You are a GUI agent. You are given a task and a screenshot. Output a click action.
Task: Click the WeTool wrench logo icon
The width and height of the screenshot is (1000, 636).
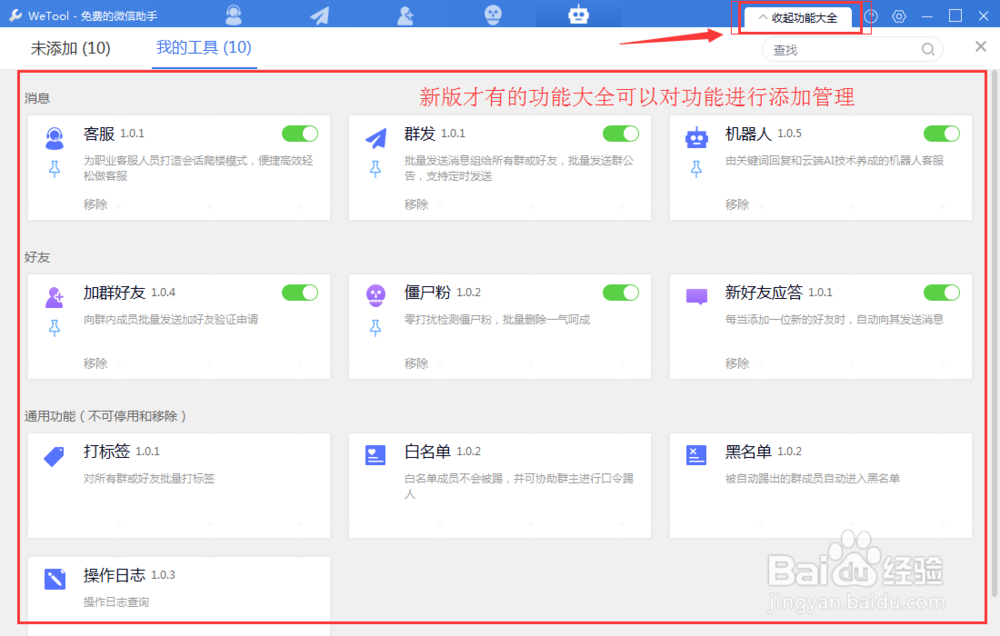click(15, 15)
